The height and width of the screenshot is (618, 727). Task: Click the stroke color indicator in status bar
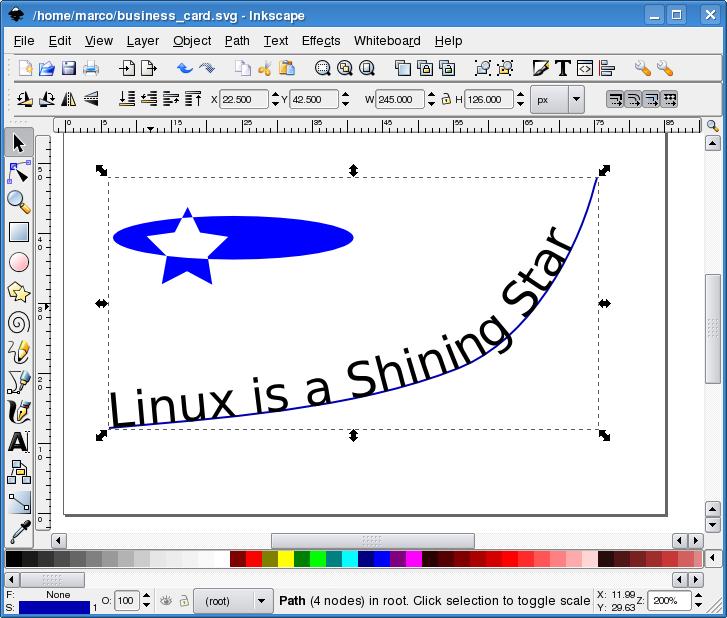pos(54,607)
